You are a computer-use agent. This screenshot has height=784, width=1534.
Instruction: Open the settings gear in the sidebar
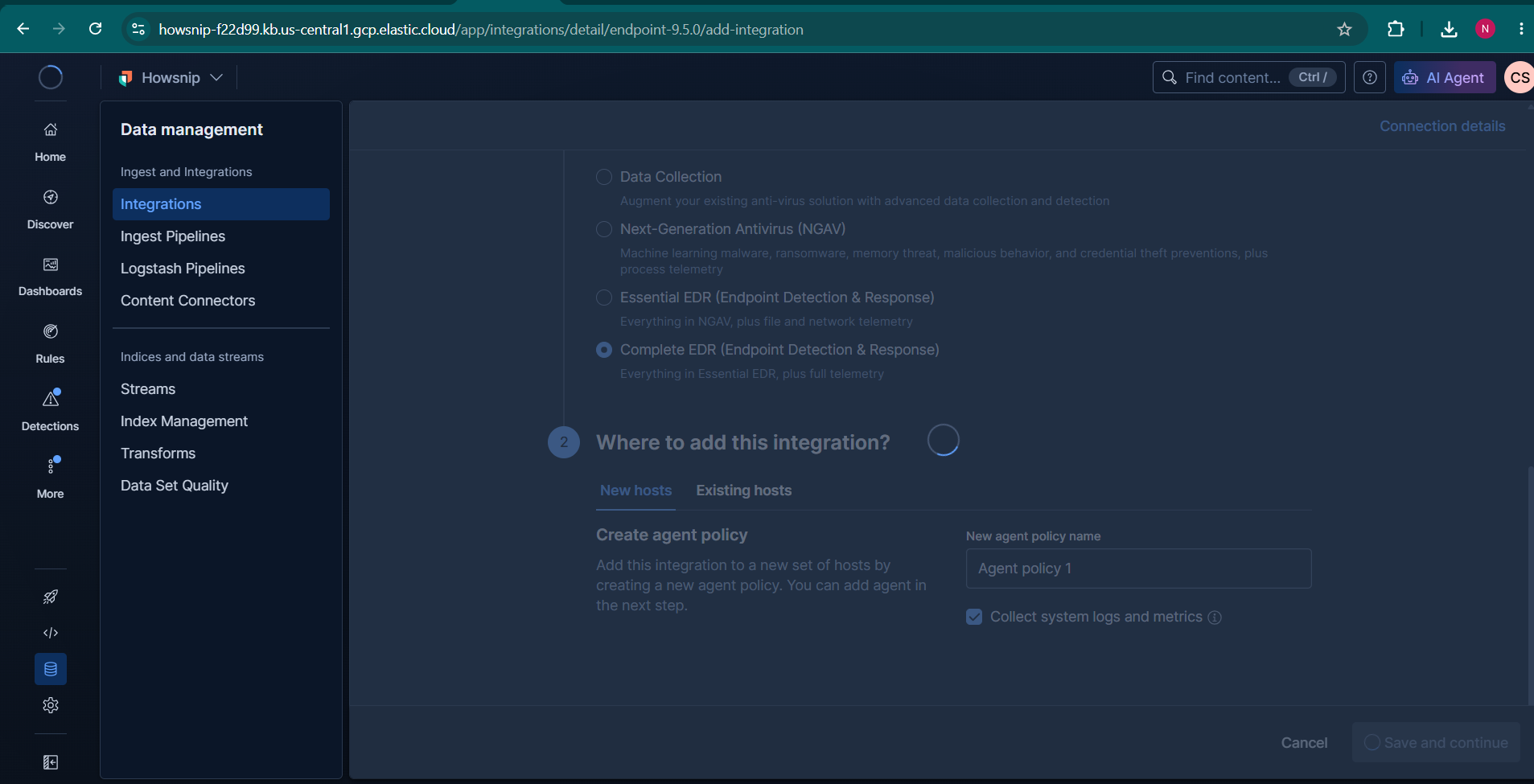(x=51, y=705)
